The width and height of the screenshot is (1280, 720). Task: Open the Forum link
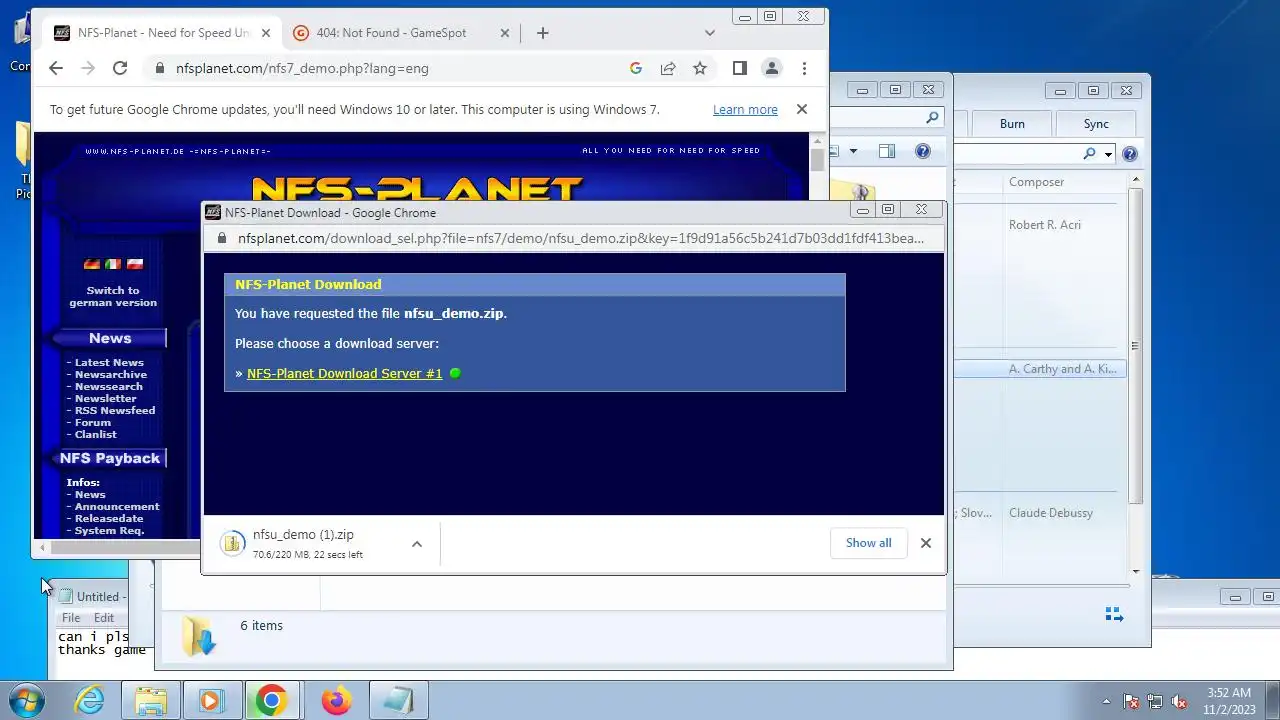click(x=93, y=422)
